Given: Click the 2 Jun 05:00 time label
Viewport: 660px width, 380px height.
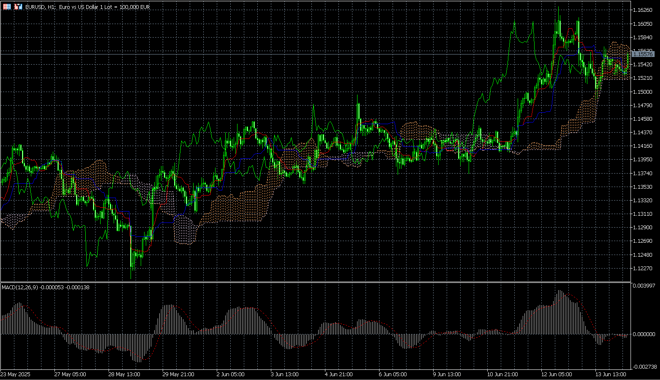Looking at the screenshot, I should pos(231,374).
